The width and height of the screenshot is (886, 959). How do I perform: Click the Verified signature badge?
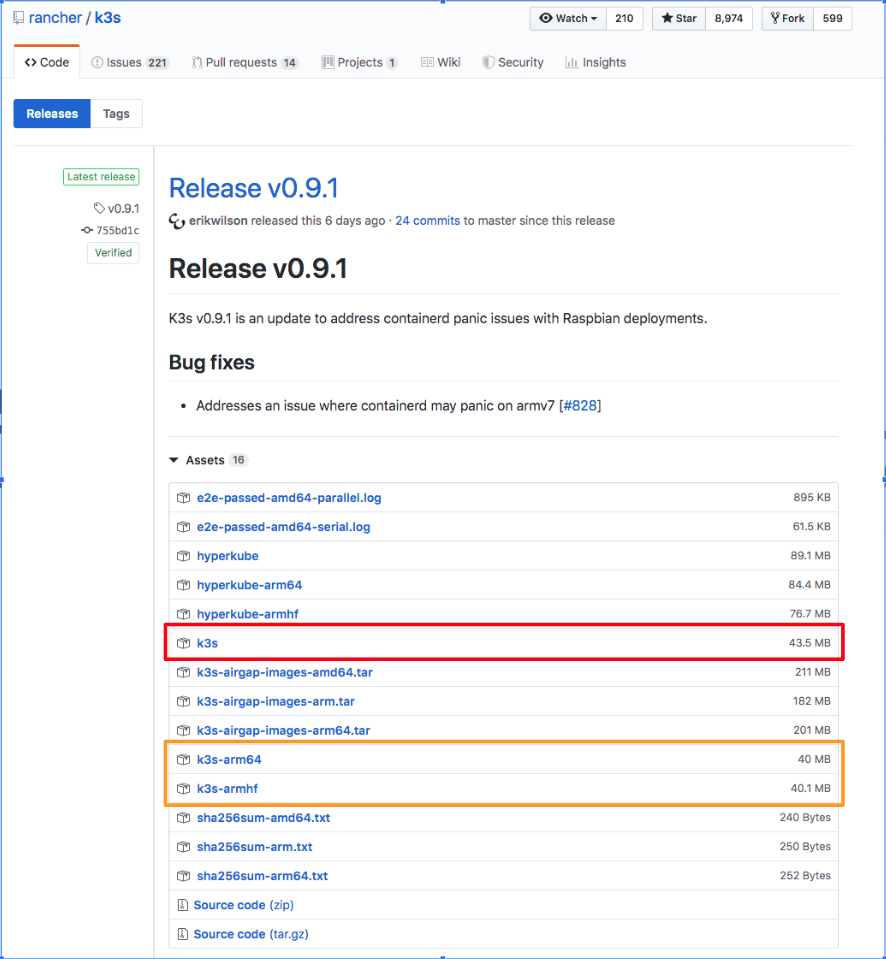click(x=113, y=253)
